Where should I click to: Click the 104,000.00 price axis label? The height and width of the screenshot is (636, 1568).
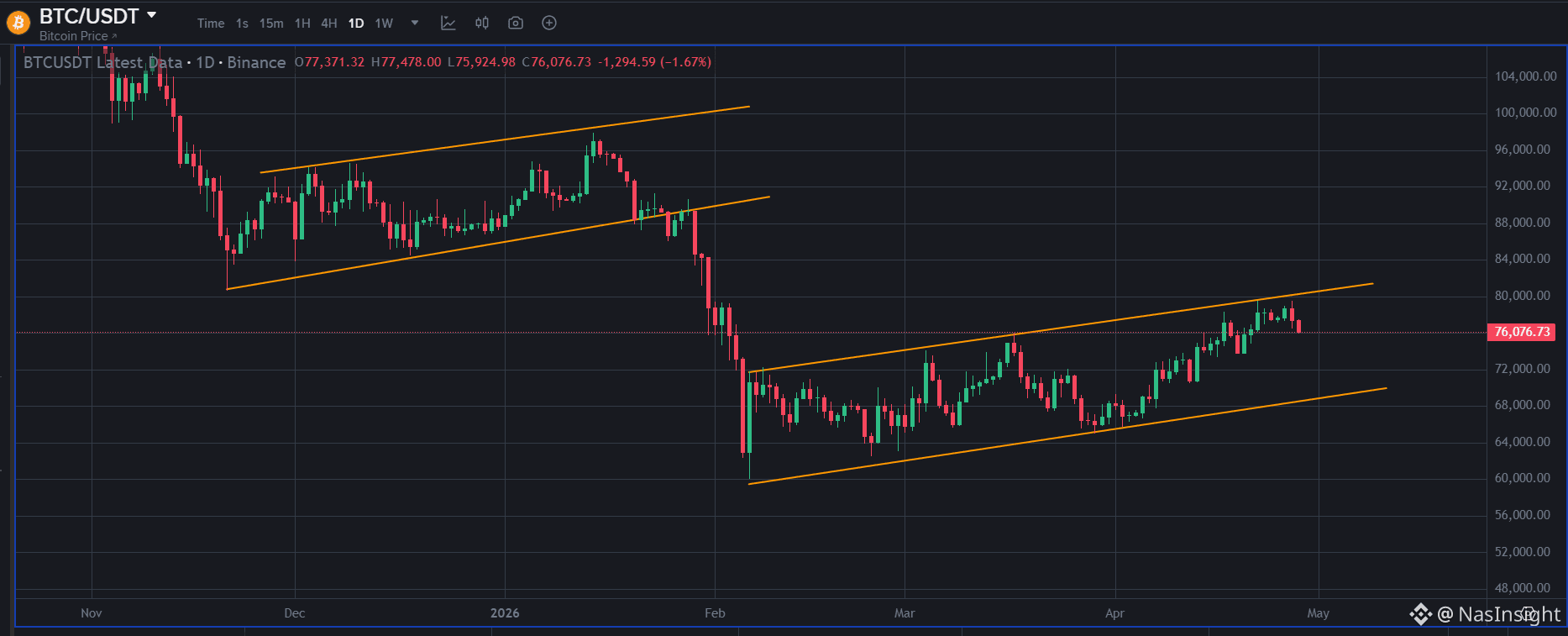point(1526,76)
